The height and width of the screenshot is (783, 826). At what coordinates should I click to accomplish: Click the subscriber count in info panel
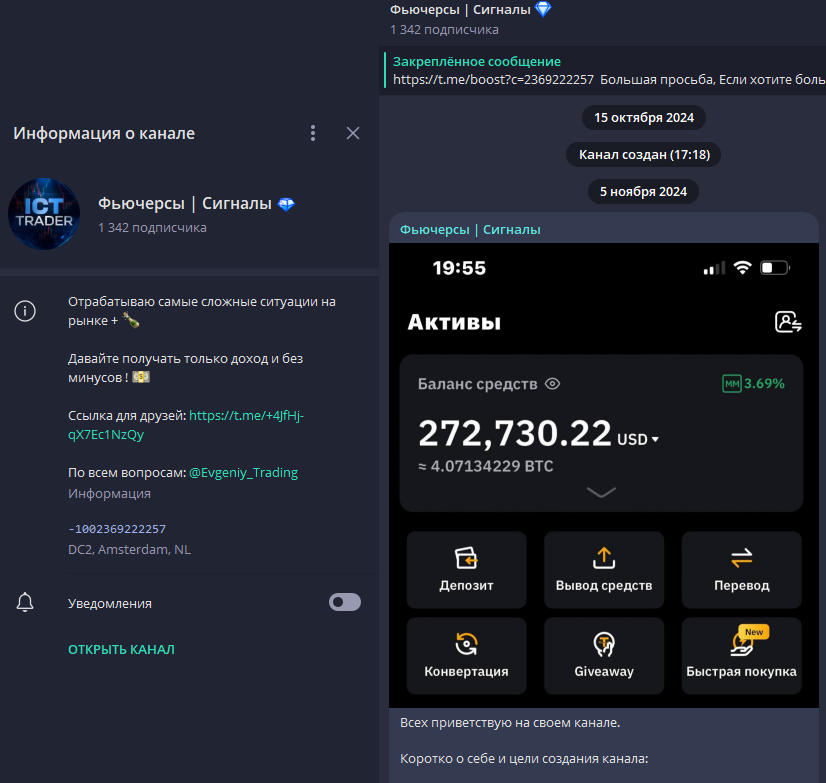(x=152, y=228)
